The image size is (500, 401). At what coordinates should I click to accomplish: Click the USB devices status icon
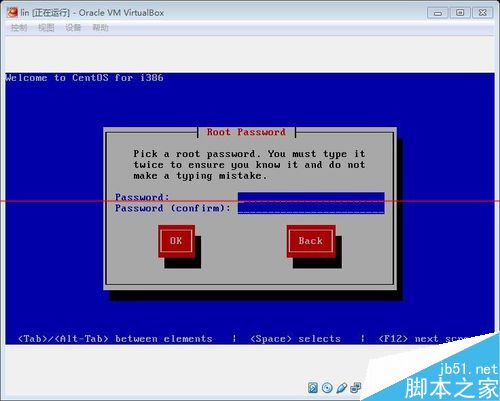[x=342, y=388]
